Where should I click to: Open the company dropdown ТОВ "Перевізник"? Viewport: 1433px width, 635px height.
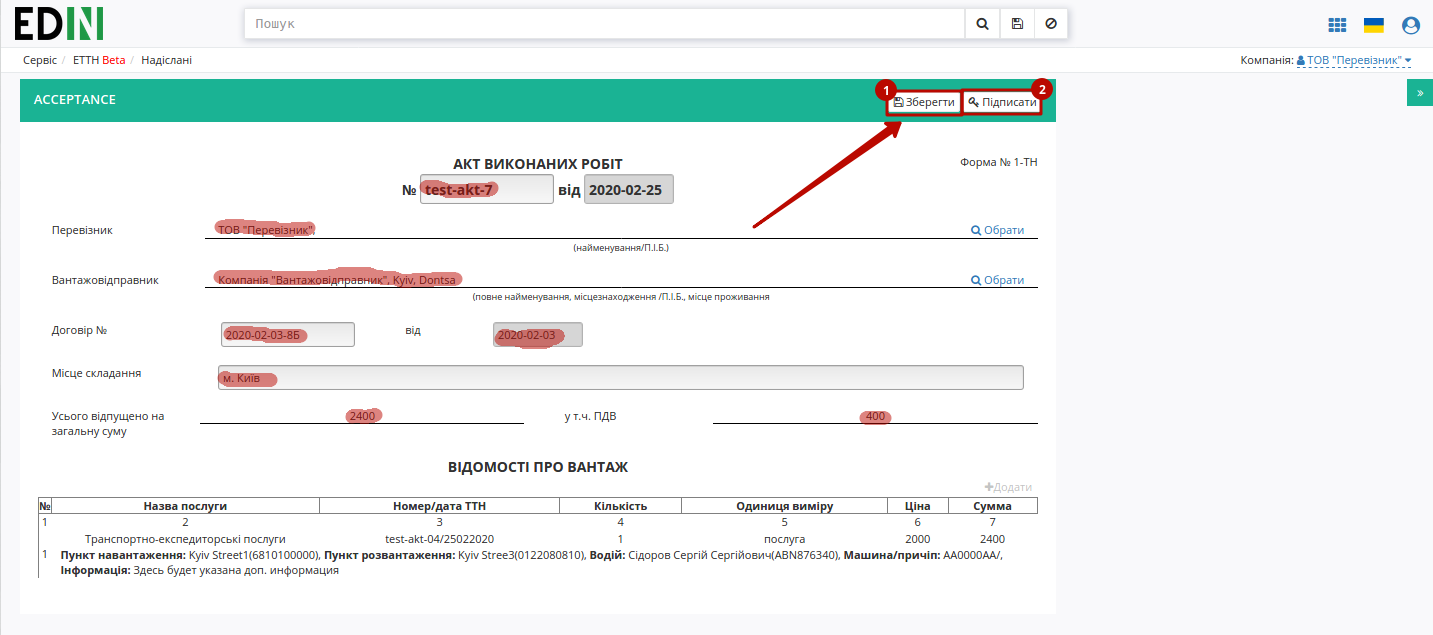(x=1354, y=60)
